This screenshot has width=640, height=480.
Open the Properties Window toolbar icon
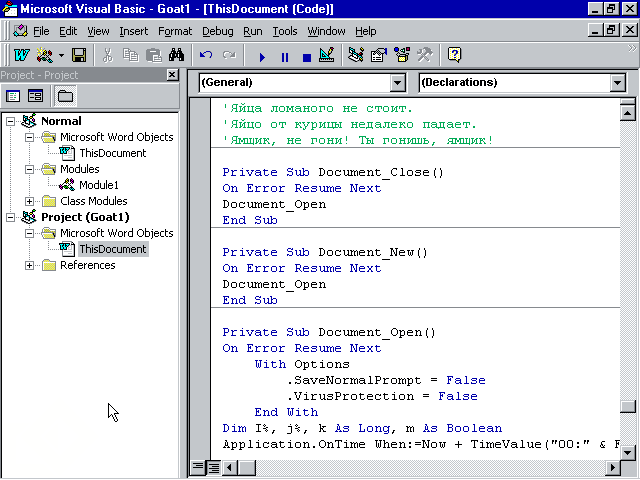pyautogui.click(x=379, y=55)
